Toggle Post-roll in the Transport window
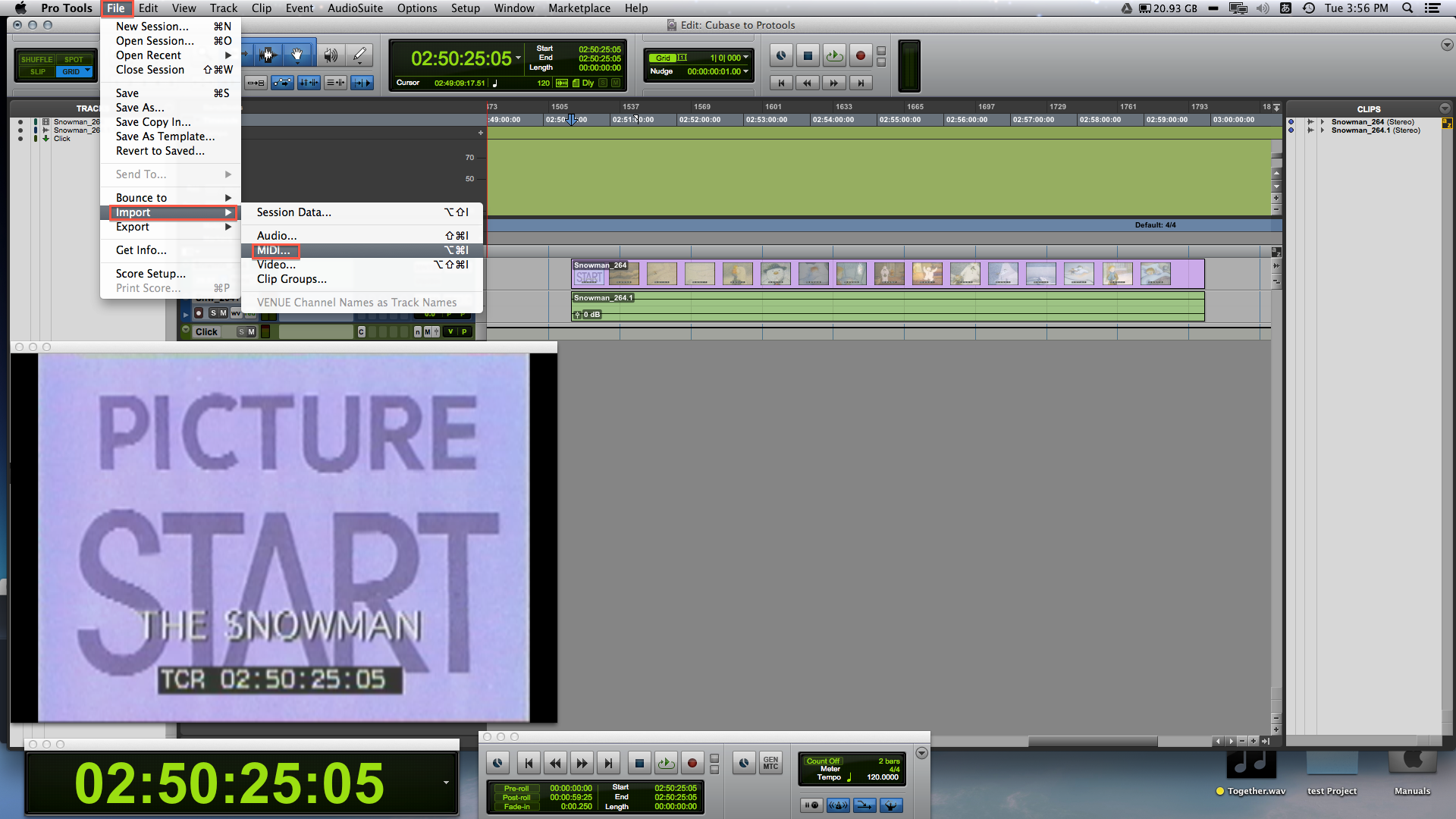Screen dimensions: 1456x819 tap(516, 798)
